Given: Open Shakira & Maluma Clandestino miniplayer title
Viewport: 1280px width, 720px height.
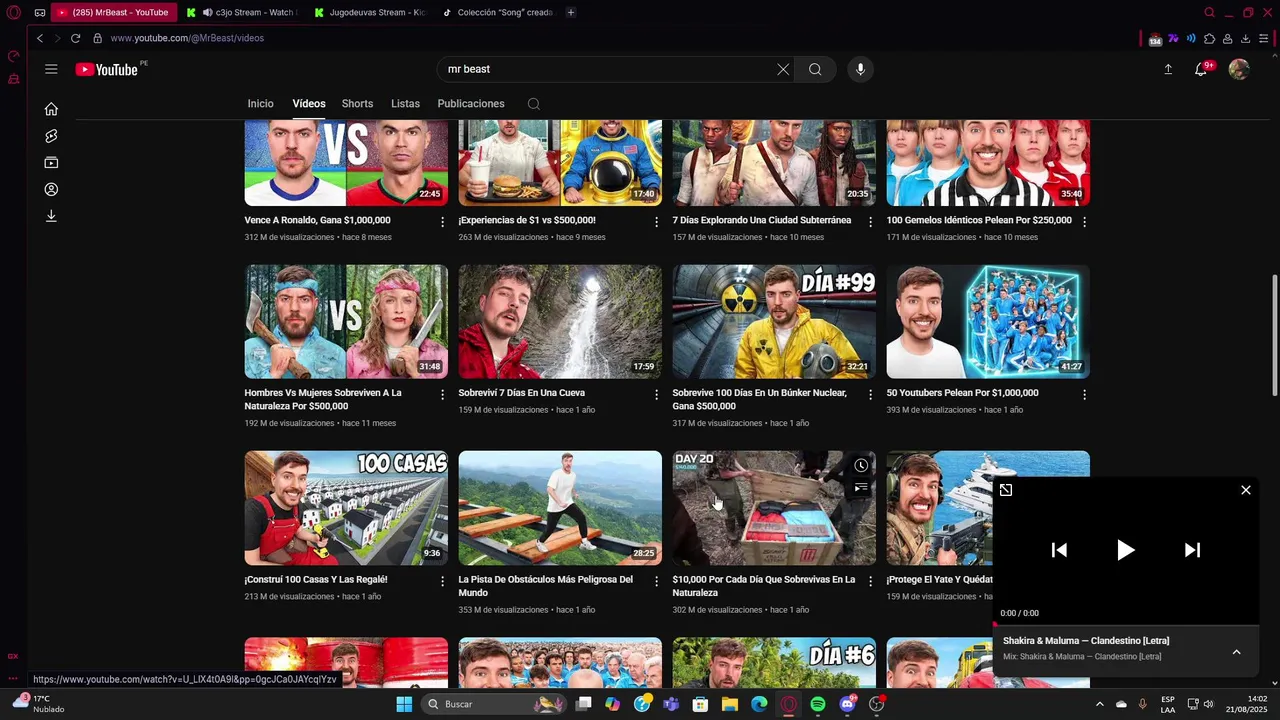Looking at the screenshot, I should (1086, 641).
